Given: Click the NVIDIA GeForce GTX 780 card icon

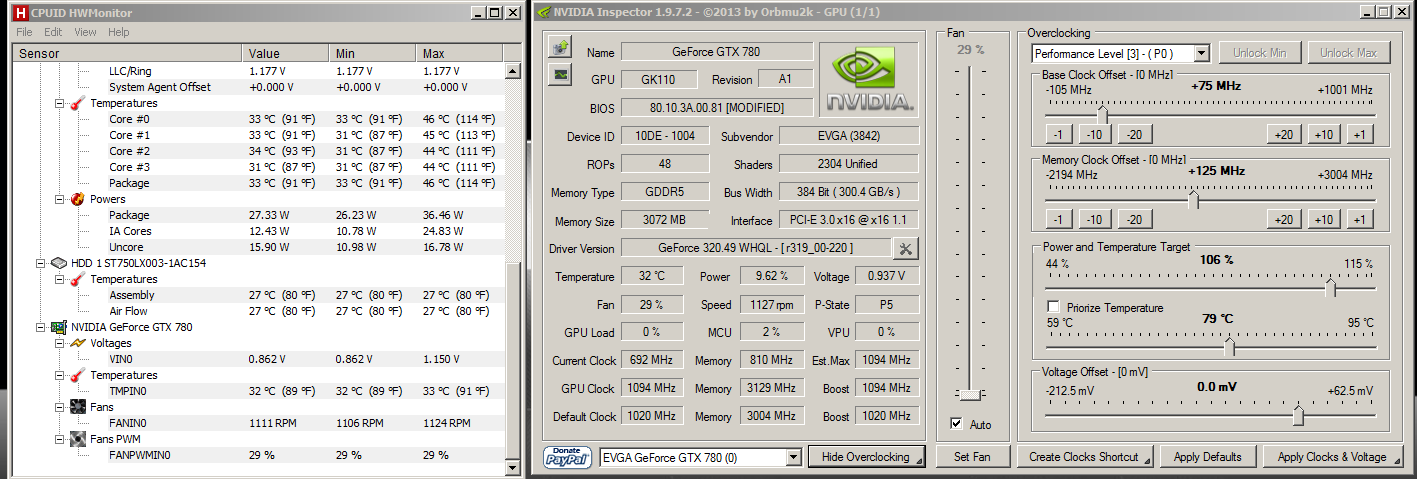Looking at the screenshot, I should click(x=59, y=327).
